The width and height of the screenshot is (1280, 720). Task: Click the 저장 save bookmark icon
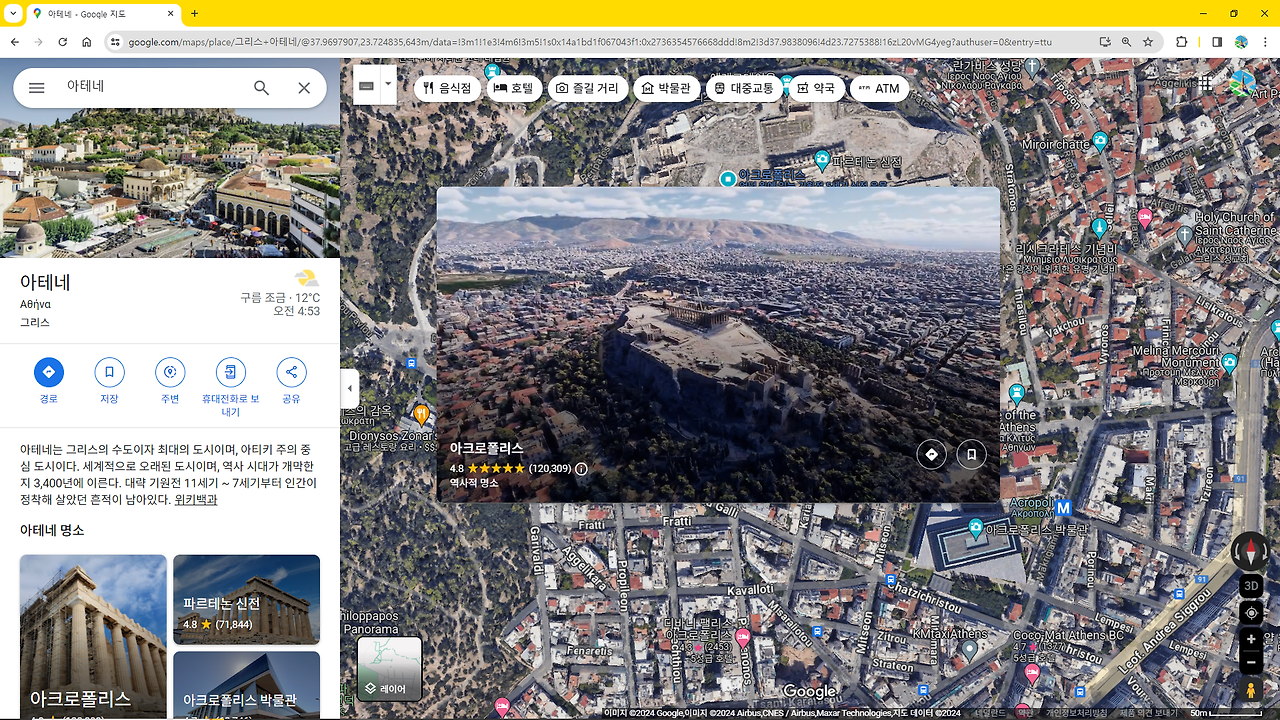pyautogui.click(x=109, y=372)
